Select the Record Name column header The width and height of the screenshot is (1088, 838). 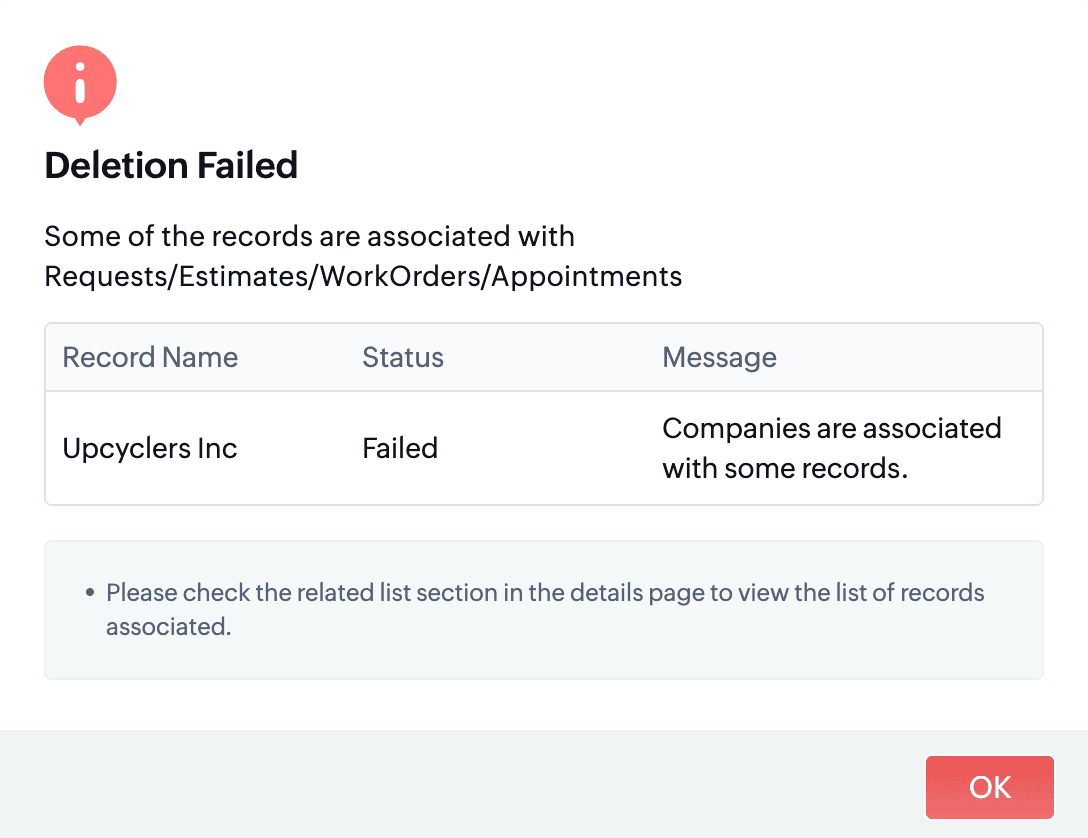(150, 357)
